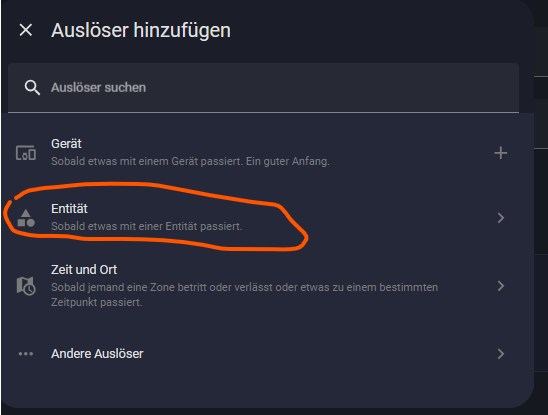Click the Zeit und Ort map-clock icon
548x415 pixels.
click(x=26, y=286)
